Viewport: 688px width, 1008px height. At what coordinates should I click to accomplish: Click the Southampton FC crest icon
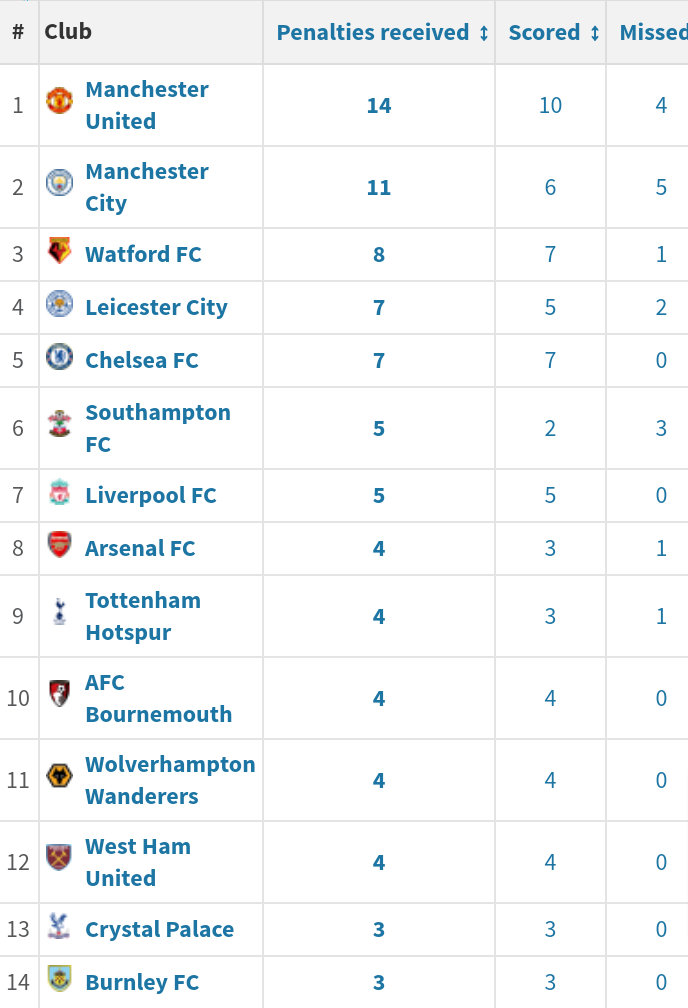coord(60,425)
